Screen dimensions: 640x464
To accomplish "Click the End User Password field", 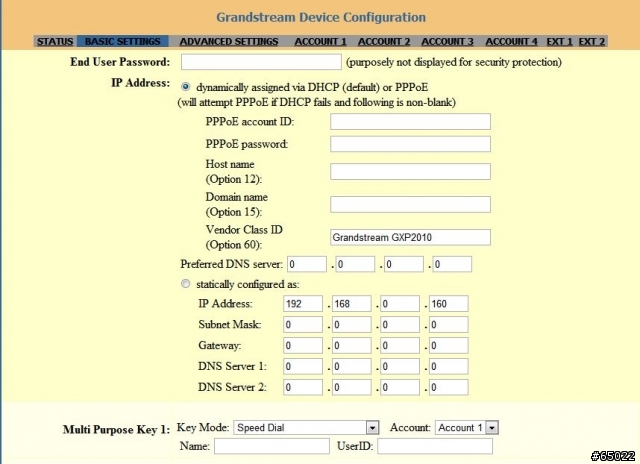I will 261,62.
